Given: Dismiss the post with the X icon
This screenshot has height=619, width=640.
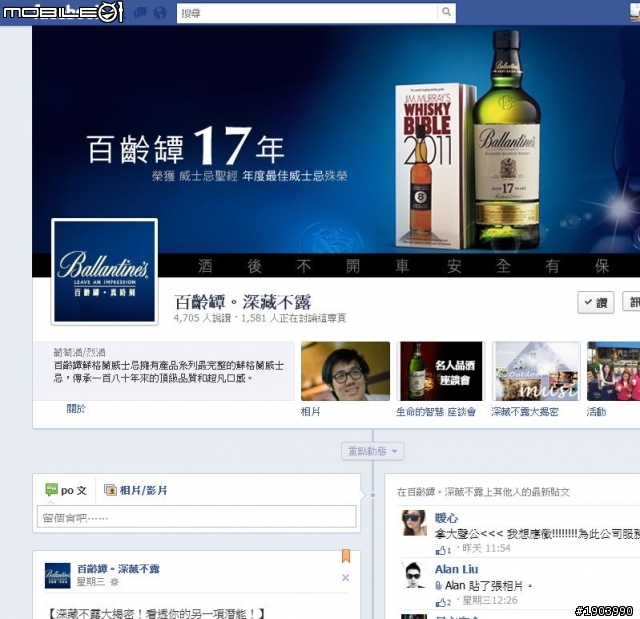Looking at the screenshot, I should pos(345,577).
